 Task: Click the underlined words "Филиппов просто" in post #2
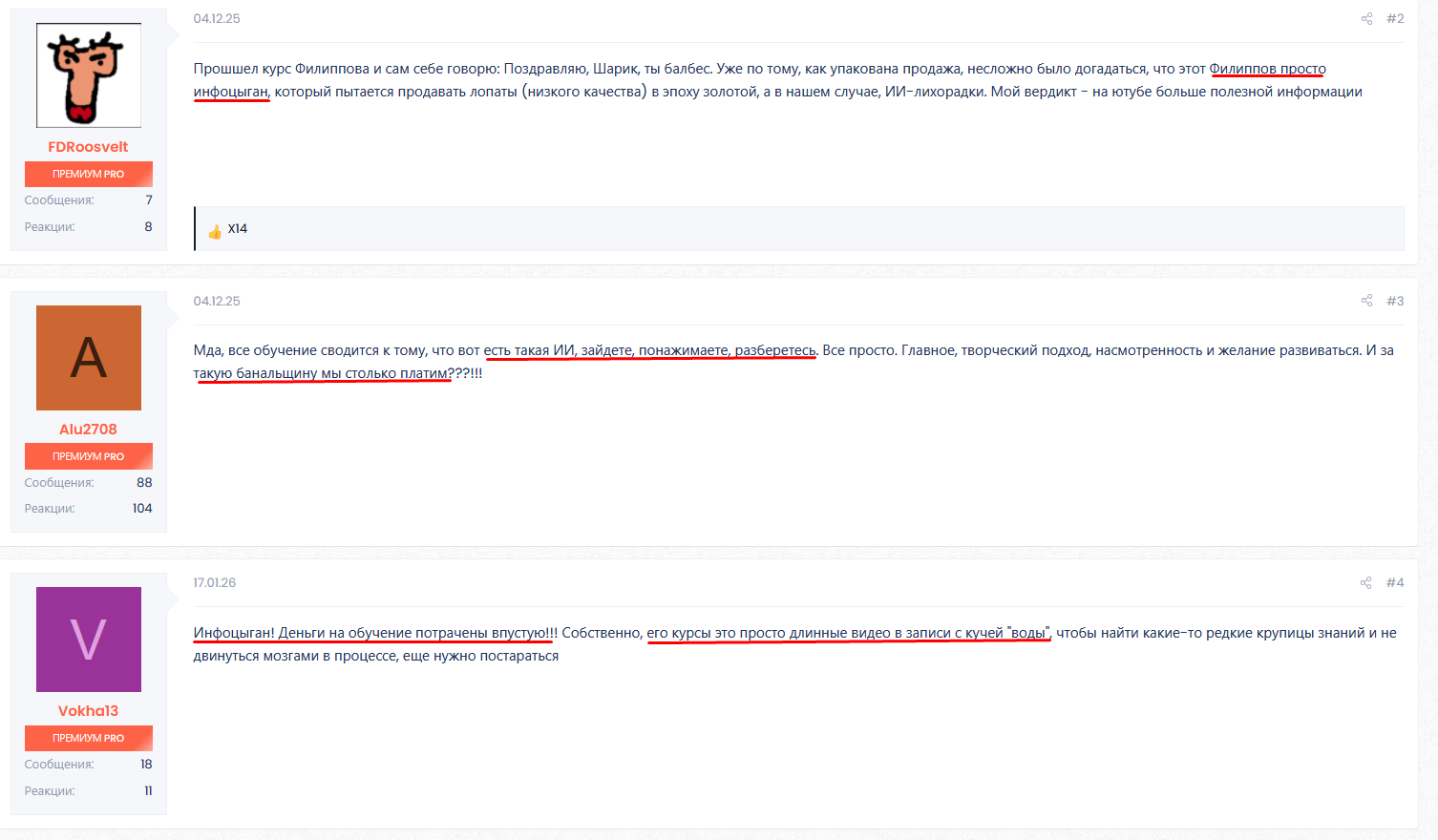point(1267,69)
